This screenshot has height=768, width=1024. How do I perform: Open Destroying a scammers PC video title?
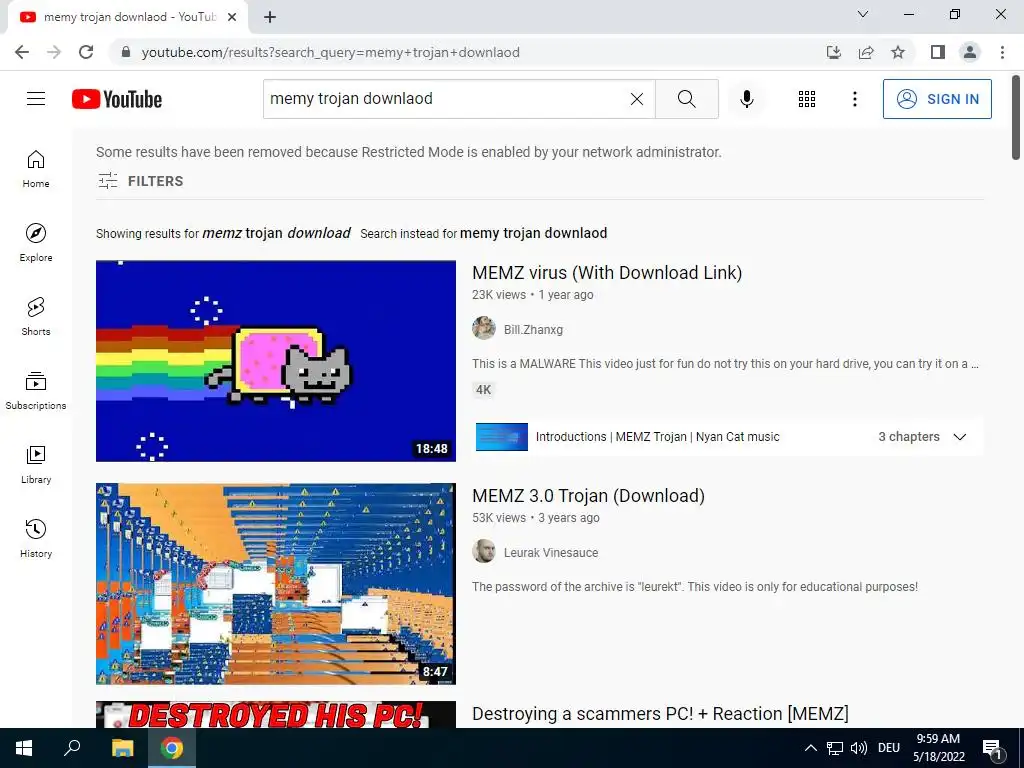click(x=660, y=713)
